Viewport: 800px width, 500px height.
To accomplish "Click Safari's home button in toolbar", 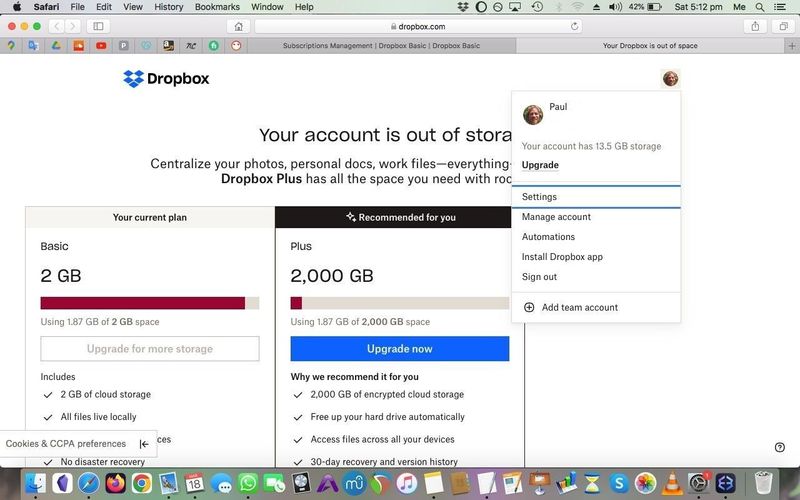I will 238,27.
